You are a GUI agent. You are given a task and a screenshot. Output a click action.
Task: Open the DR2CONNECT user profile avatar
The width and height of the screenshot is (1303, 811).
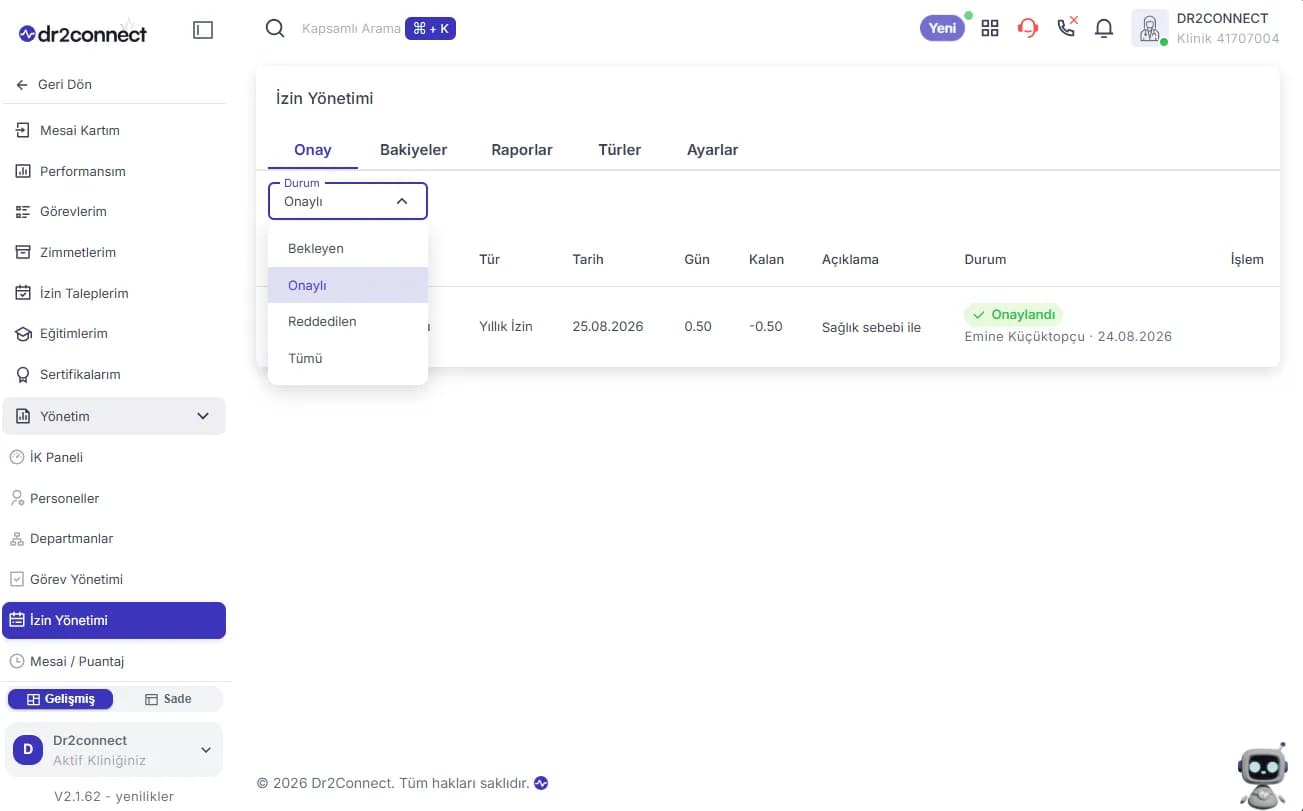coord(1150,28)
